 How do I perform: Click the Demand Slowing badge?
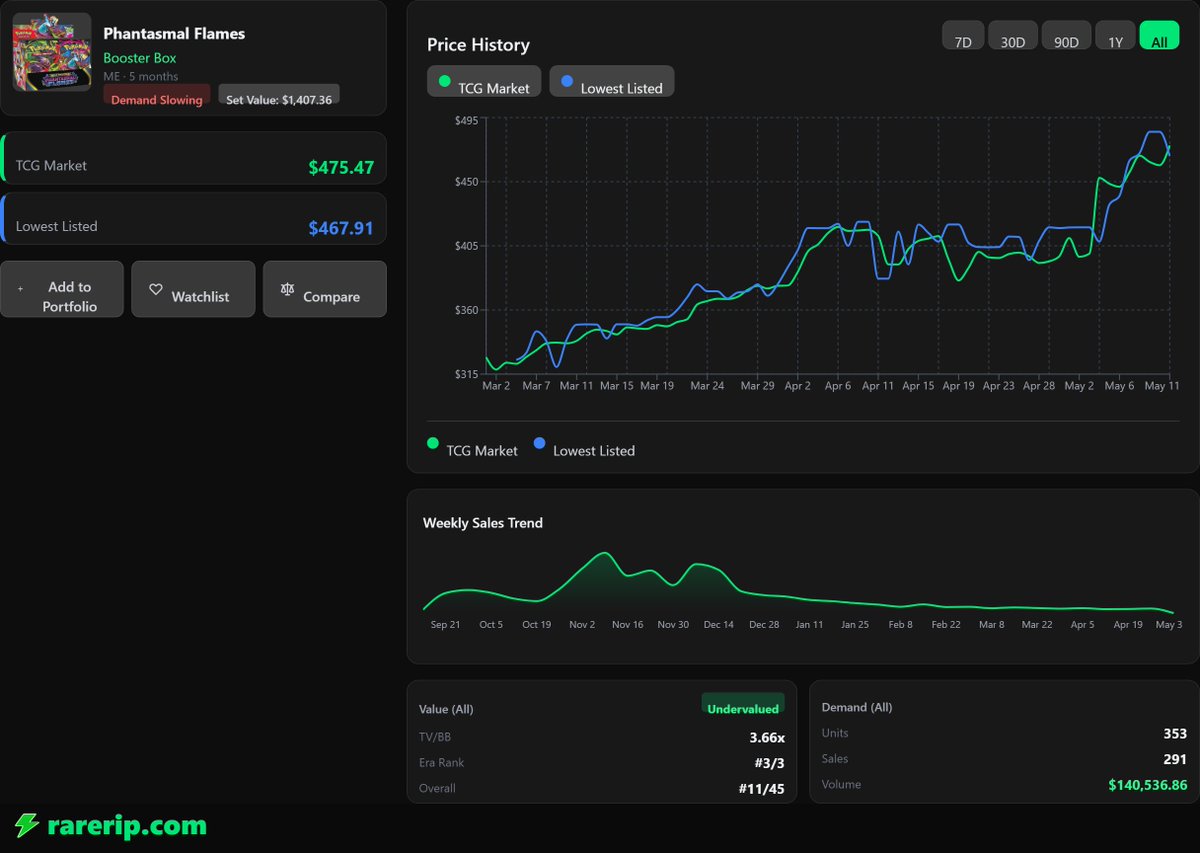tap(156, 95)
